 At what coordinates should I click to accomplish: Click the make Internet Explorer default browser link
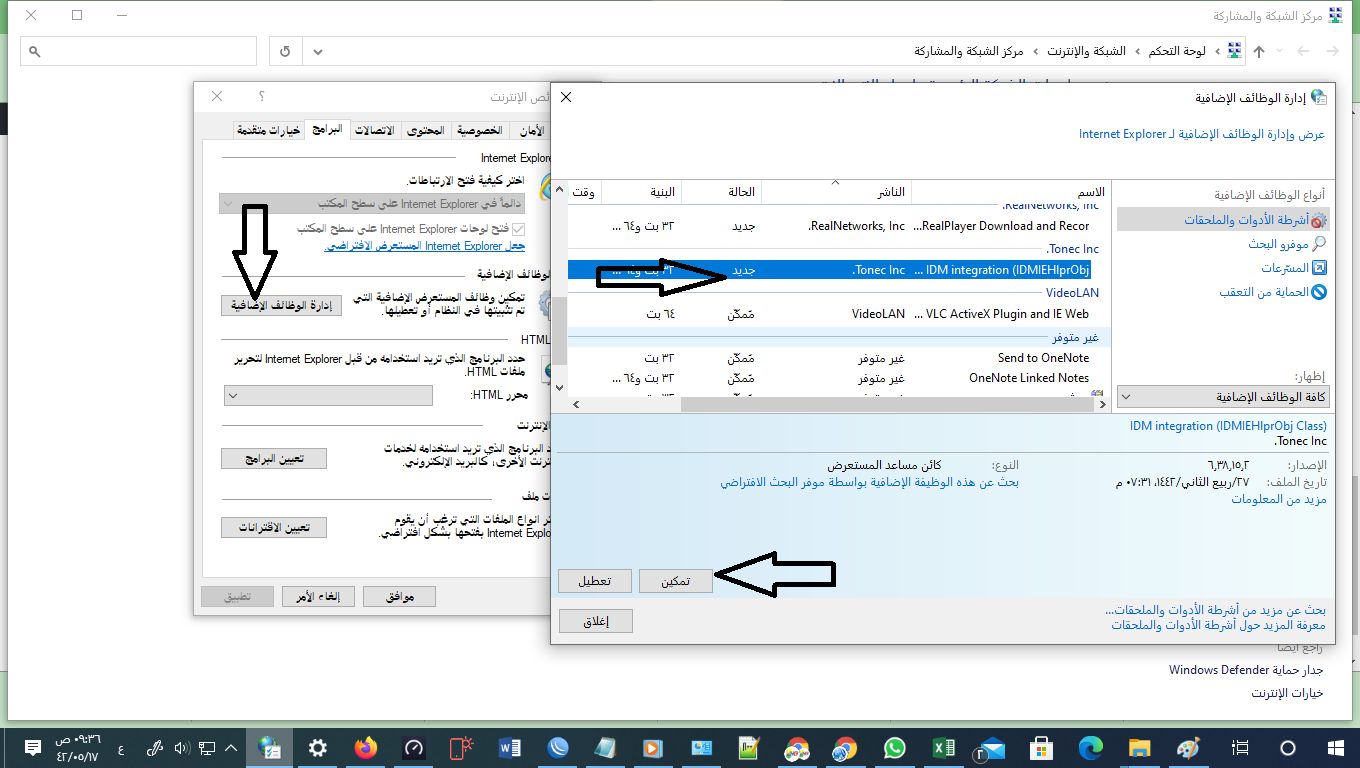point(426,246)
